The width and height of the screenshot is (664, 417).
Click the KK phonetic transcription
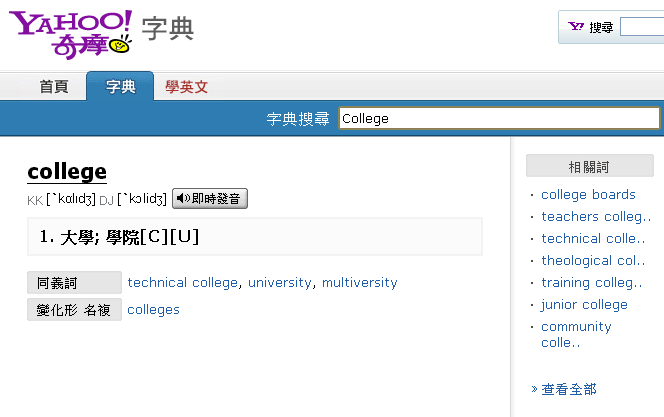pos(71,199)
